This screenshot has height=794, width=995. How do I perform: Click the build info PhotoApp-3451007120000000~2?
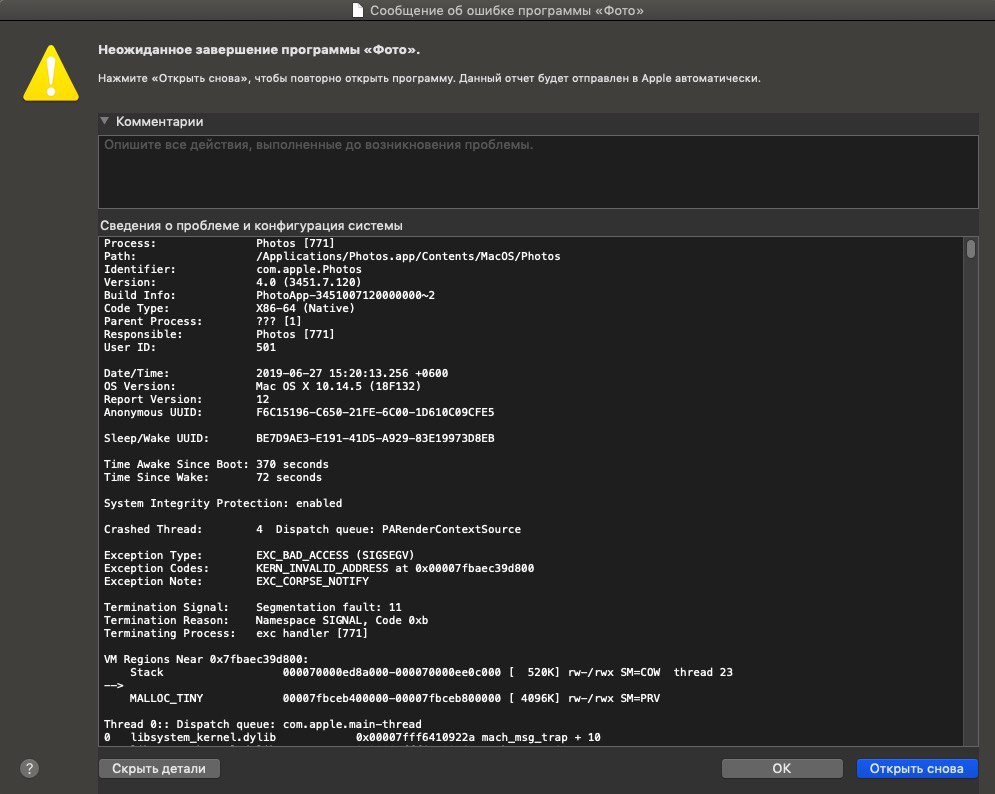pos(345,295)
